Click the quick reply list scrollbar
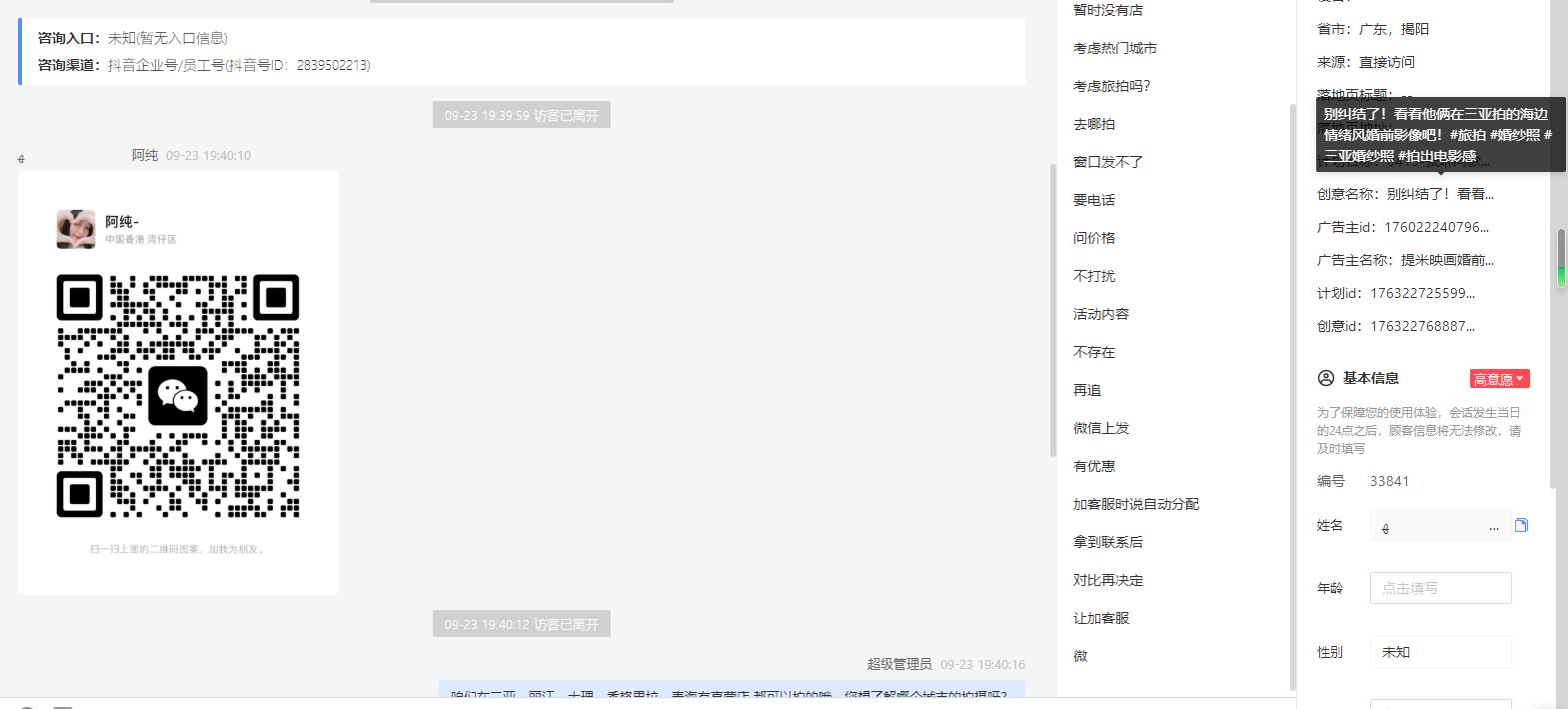The image size is (1568, 709). 1293,395
